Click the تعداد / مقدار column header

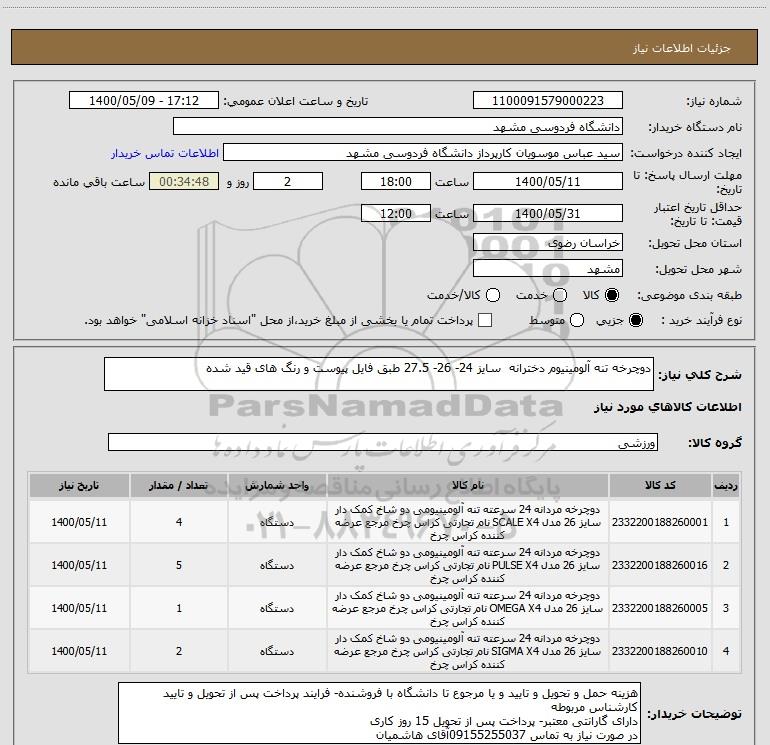179,486
